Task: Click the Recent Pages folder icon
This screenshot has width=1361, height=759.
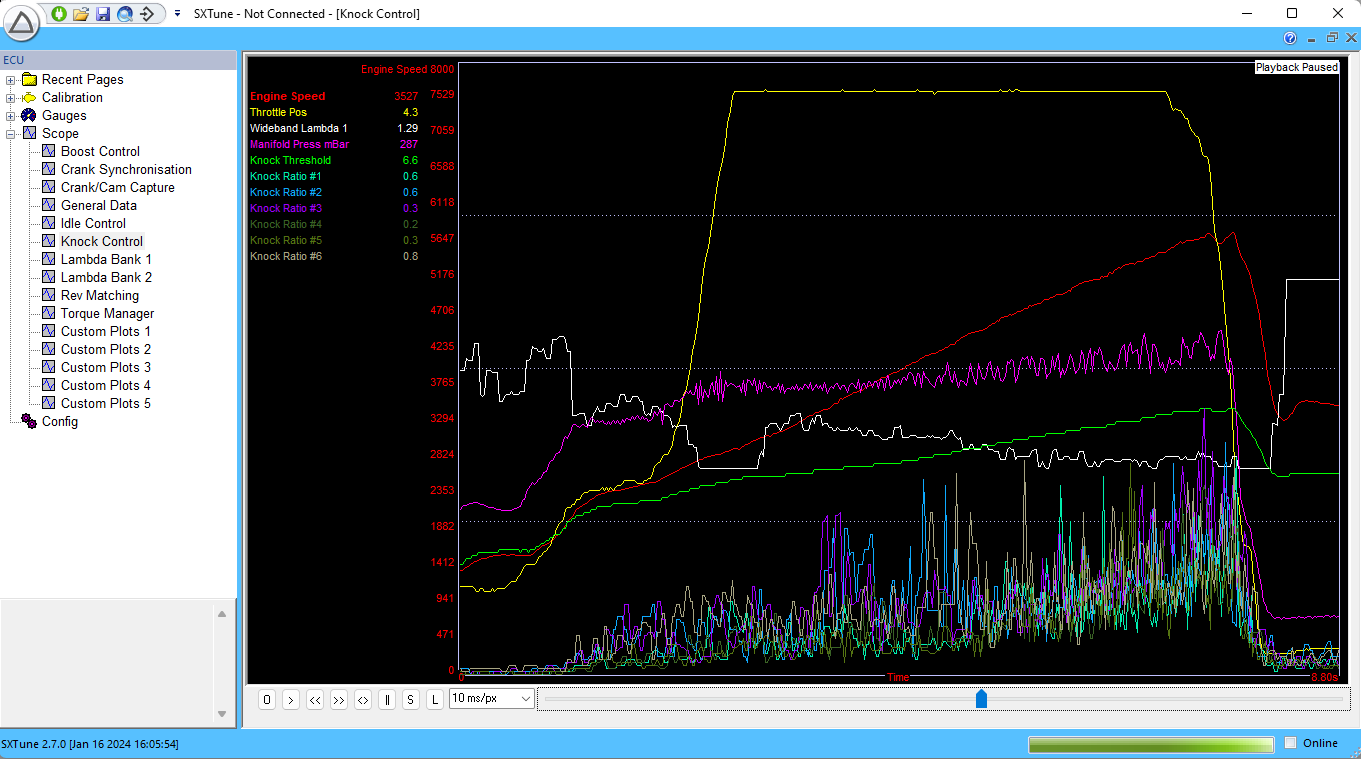Action: (29, 80)
